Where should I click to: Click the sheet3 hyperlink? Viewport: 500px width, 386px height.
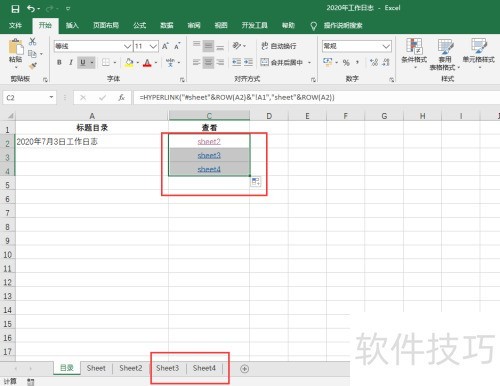pyautogui.click(x=209, y=156)
